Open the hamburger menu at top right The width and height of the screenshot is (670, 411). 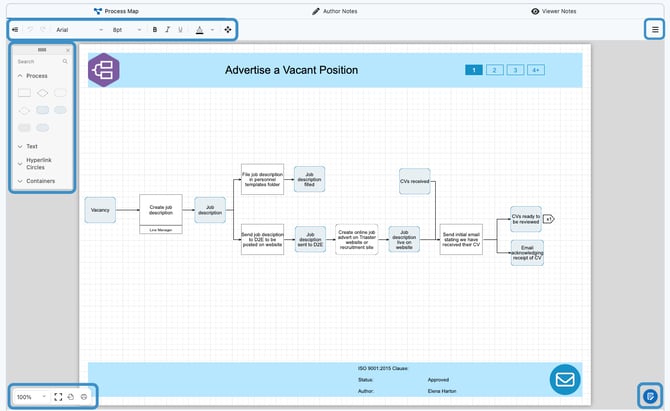pyautogui.click(x=655, y=30)
